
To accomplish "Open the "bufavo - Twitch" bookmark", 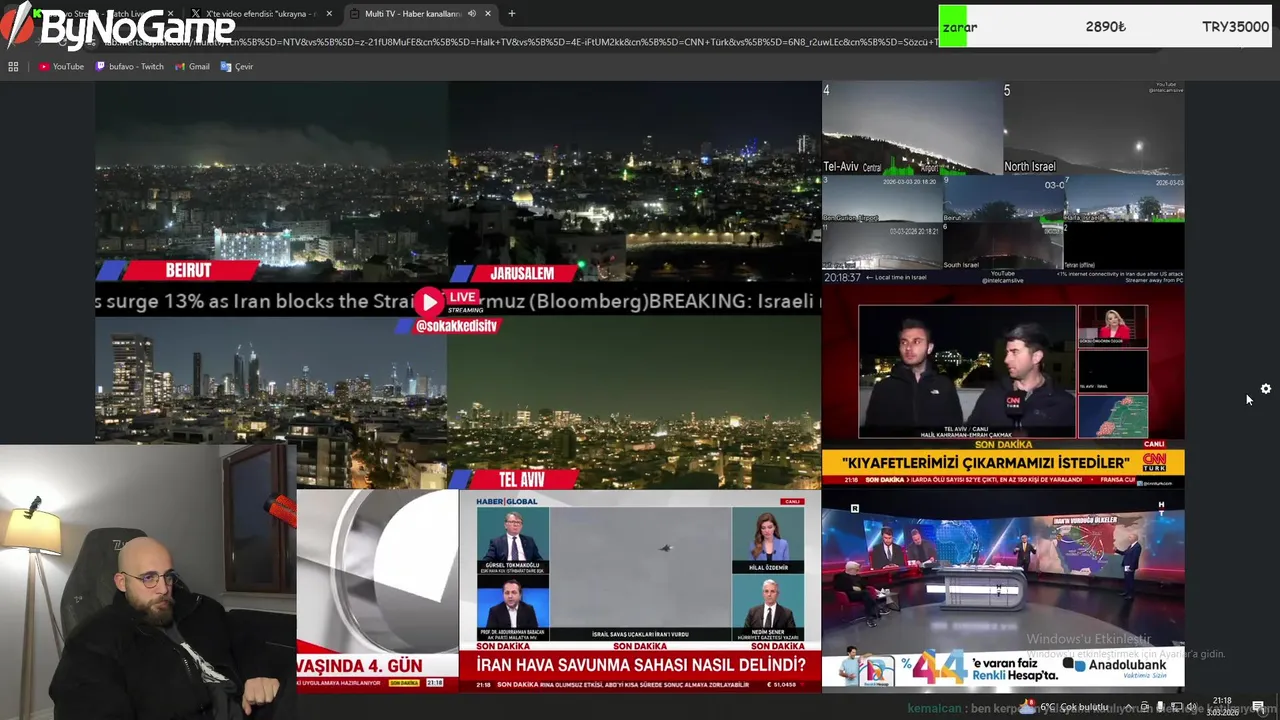I will [x=130, y=67].
